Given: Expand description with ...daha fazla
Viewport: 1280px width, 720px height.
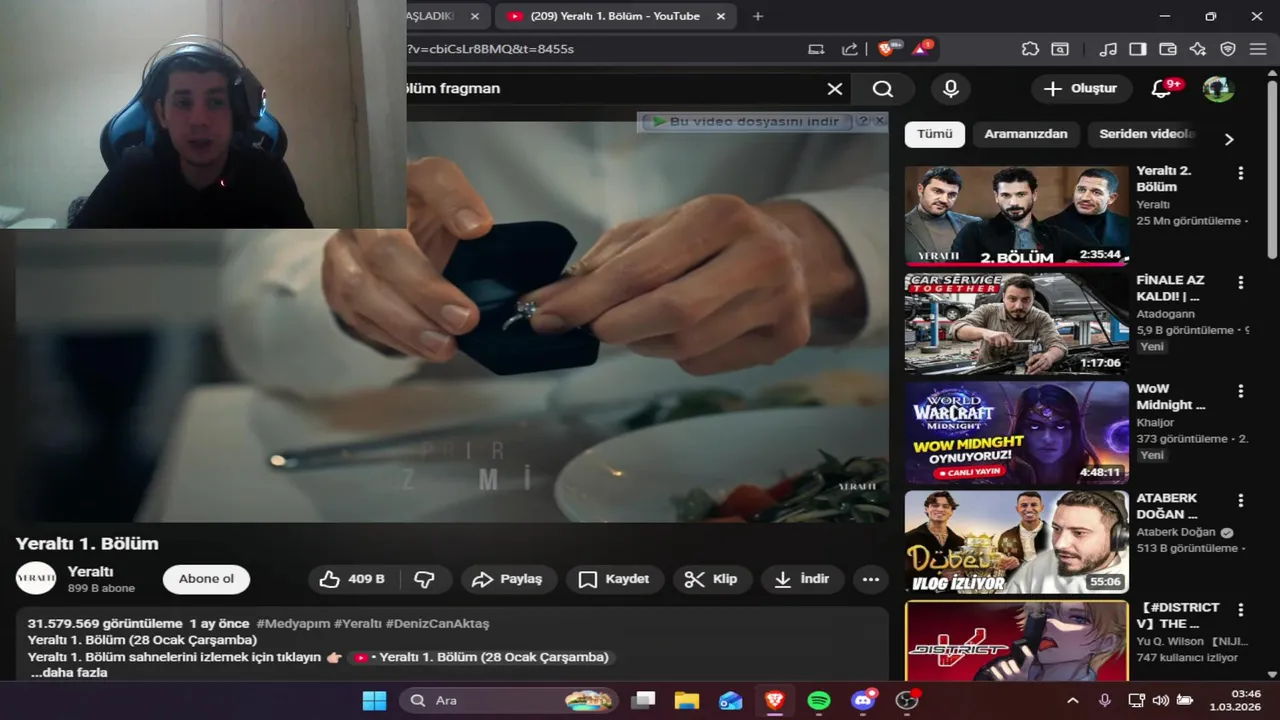Looking at the screenshot, I should click(68, 673).
